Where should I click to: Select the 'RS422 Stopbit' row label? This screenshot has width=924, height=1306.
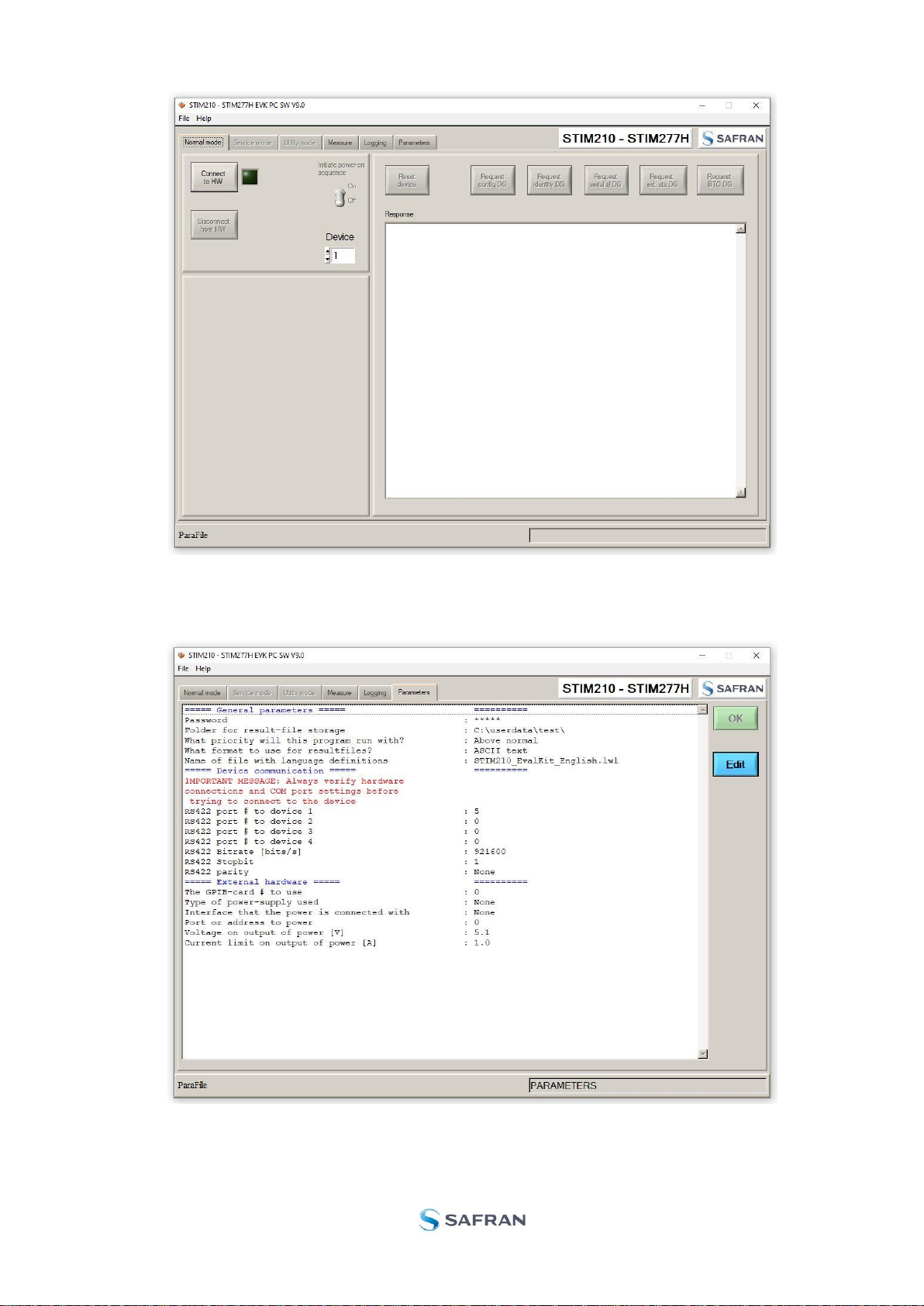219,861
